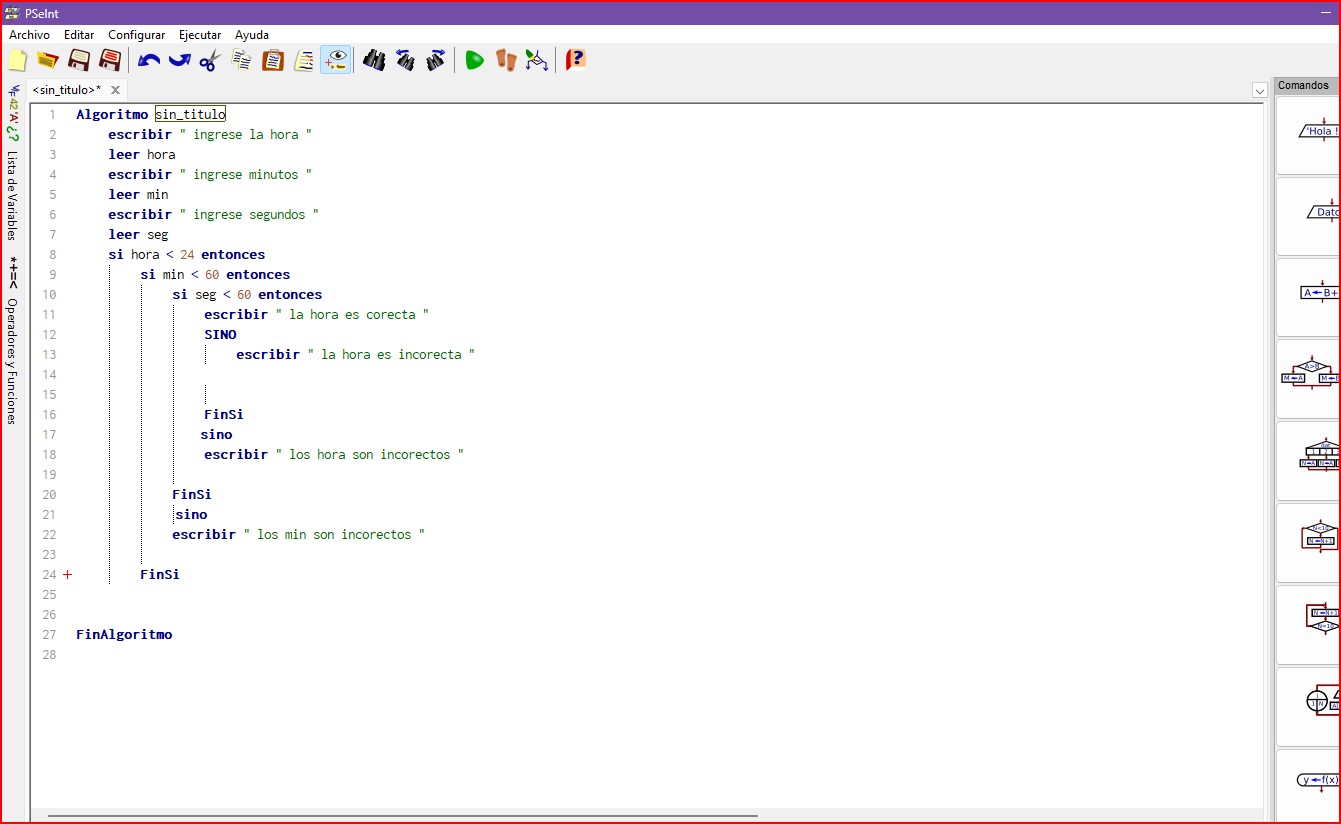The image size is (1341, 824).
Task: Cut selection with the scissors icon
Action: tap(209, 60)
